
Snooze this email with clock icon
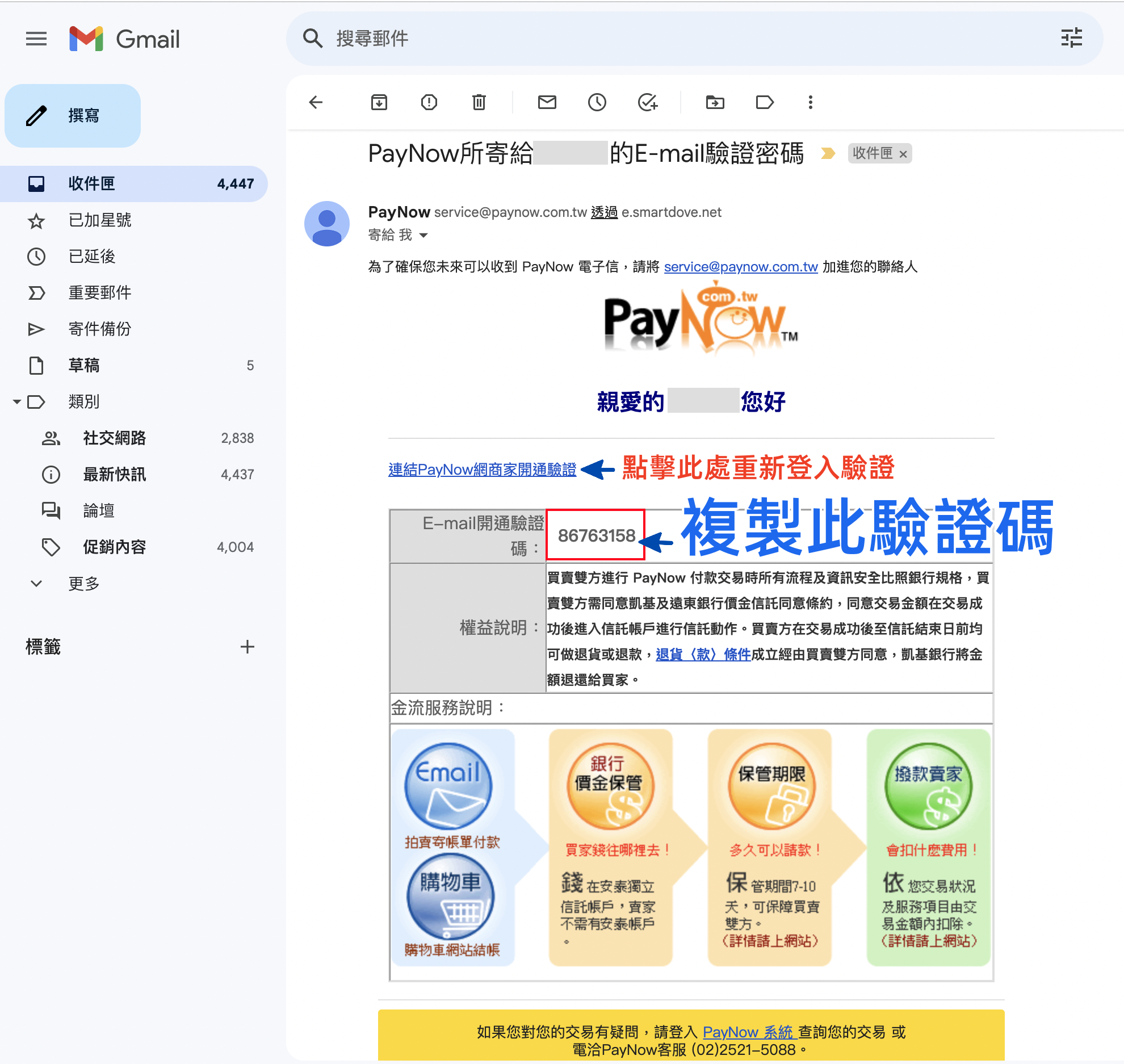coord(597,102)
